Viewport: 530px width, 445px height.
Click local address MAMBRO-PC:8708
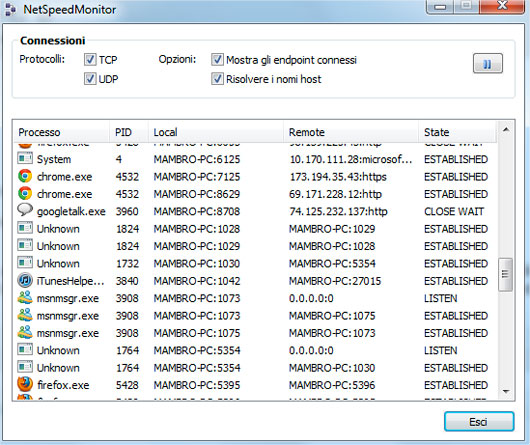[x=197, y=212]
